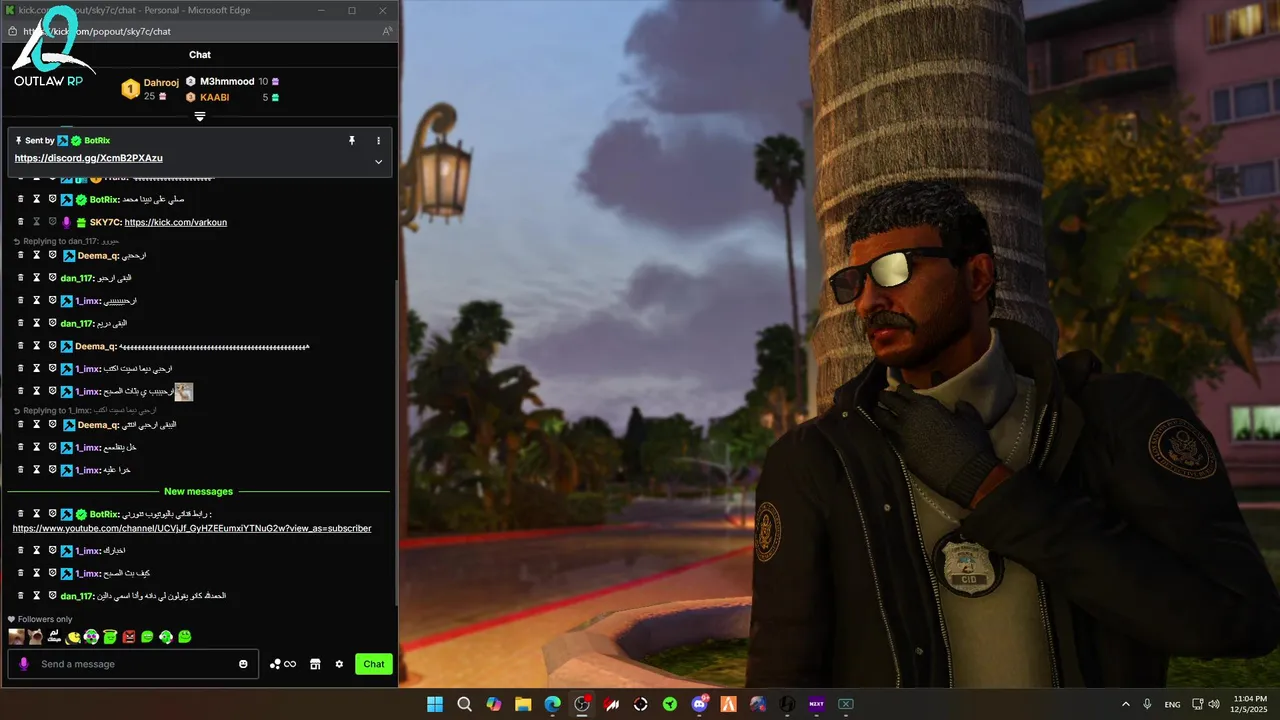This screenshot has width=1280, height=720.
Task: Click SKY7C username in chat
Action: pos(105,222)
